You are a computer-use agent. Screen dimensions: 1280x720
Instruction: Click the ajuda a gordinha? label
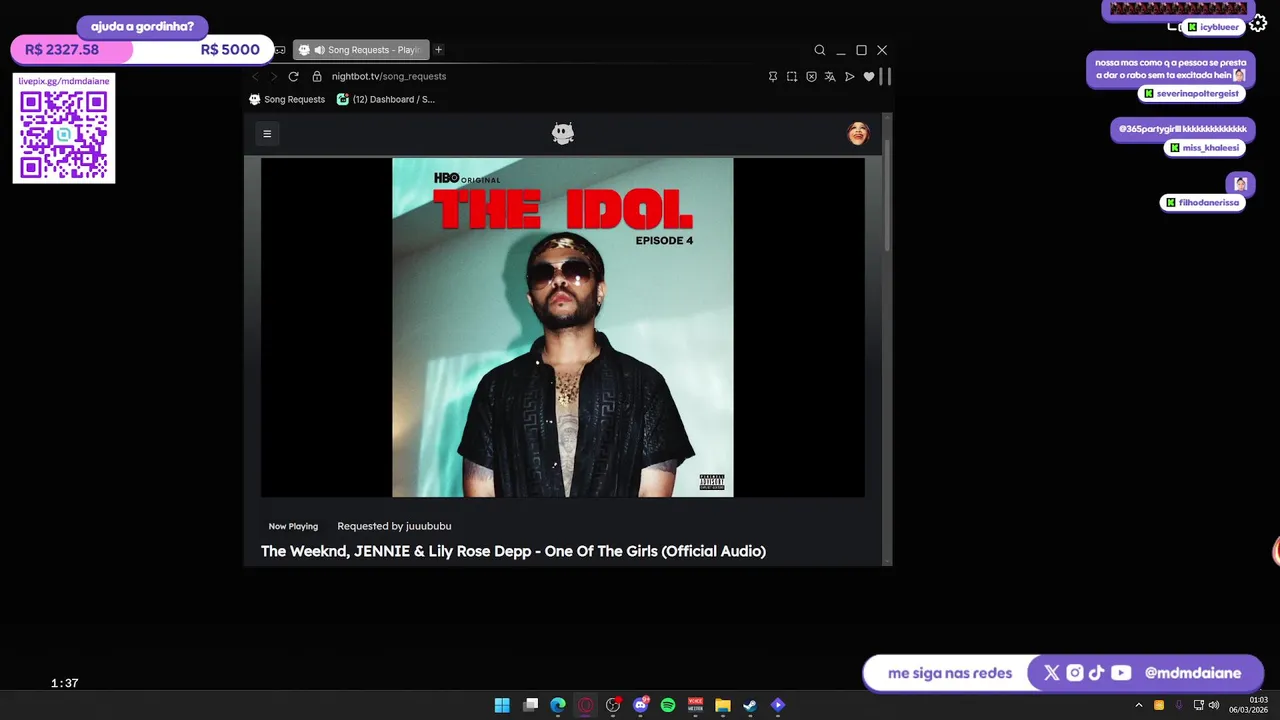142,27
